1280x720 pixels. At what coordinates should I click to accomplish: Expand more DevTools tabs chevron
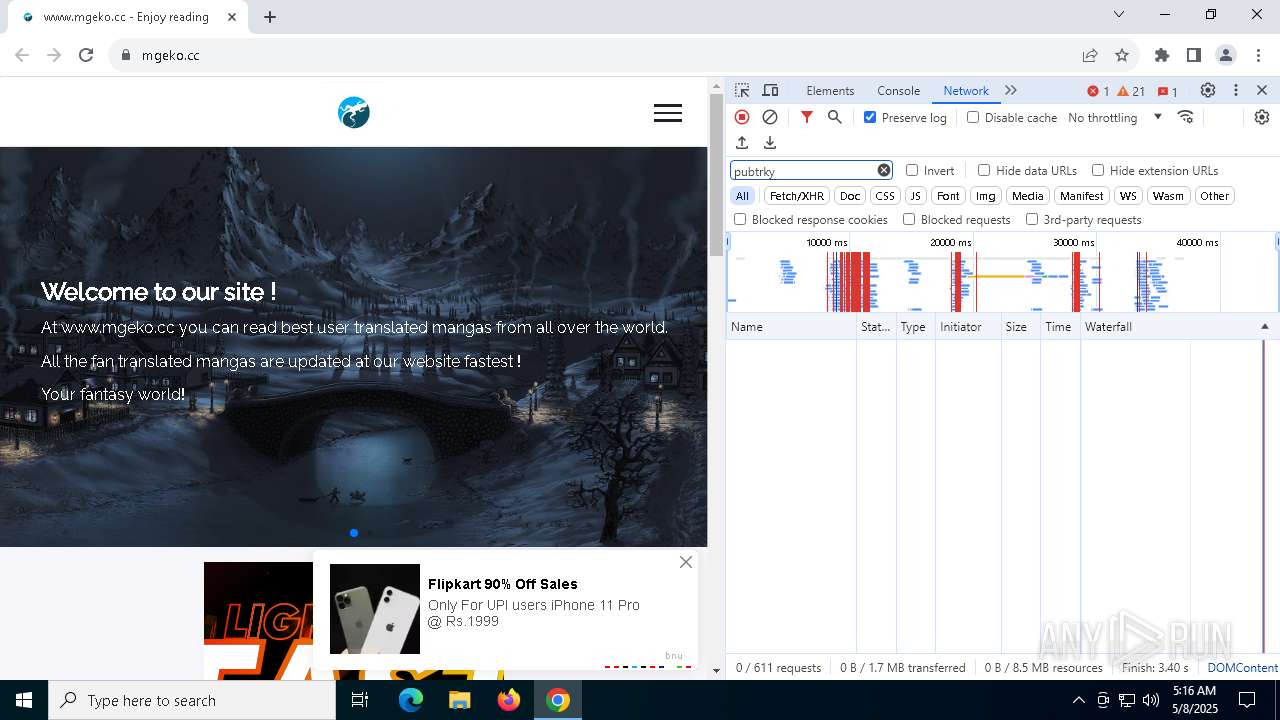1011,90
